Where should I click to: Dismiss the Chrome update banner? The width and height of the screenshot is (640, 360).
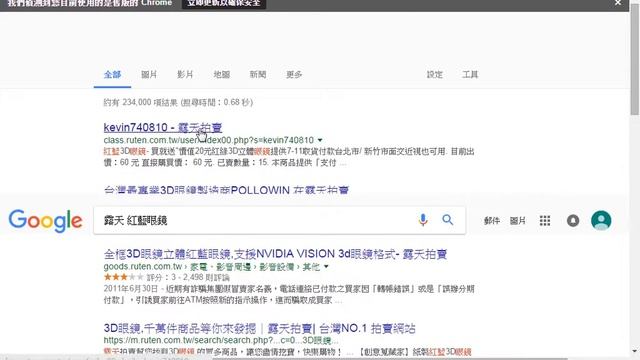tap(618, 3)
